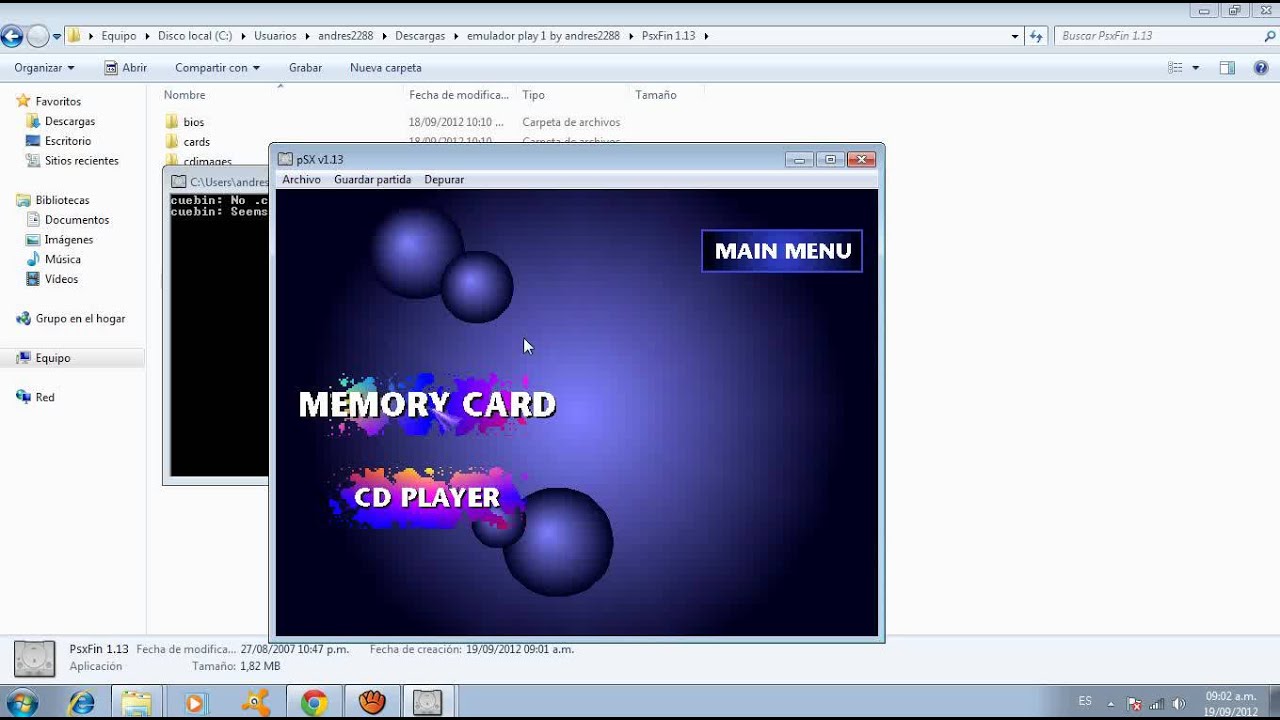
Task: Open the Documentos library
Action: pyautogui.click(x=77, y=220)
